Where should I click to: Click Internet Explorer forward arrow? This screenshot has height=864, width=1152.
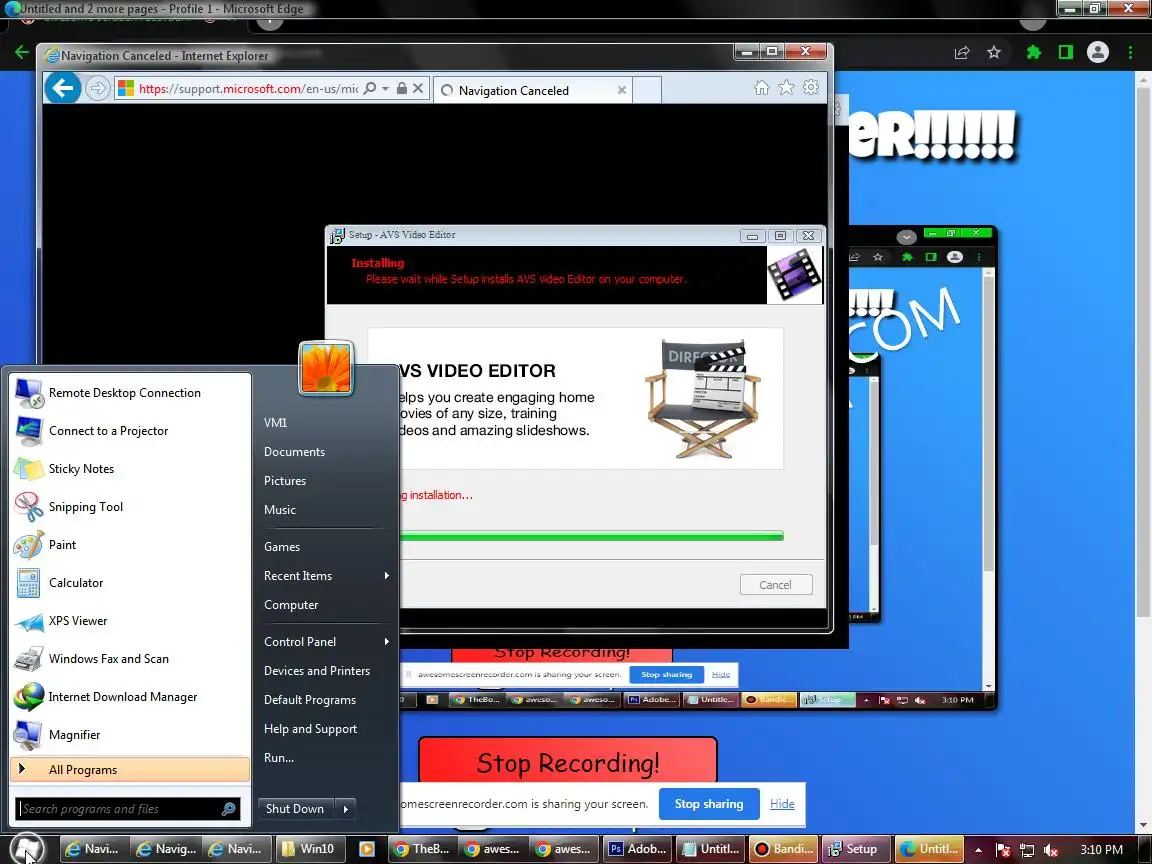[x=97, y=89]
